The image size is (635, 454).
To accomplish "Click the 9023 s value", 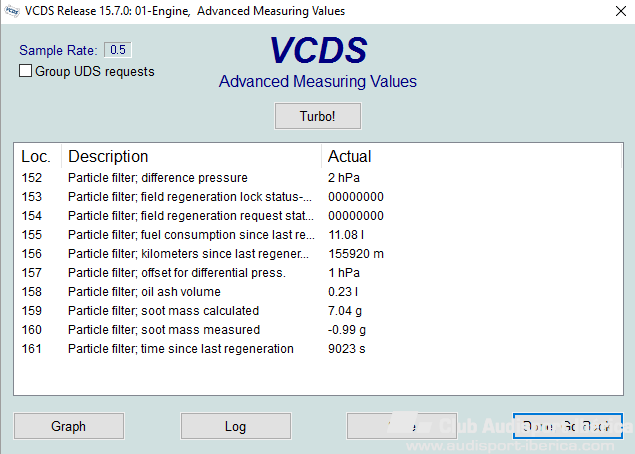I will pos(347,349).
